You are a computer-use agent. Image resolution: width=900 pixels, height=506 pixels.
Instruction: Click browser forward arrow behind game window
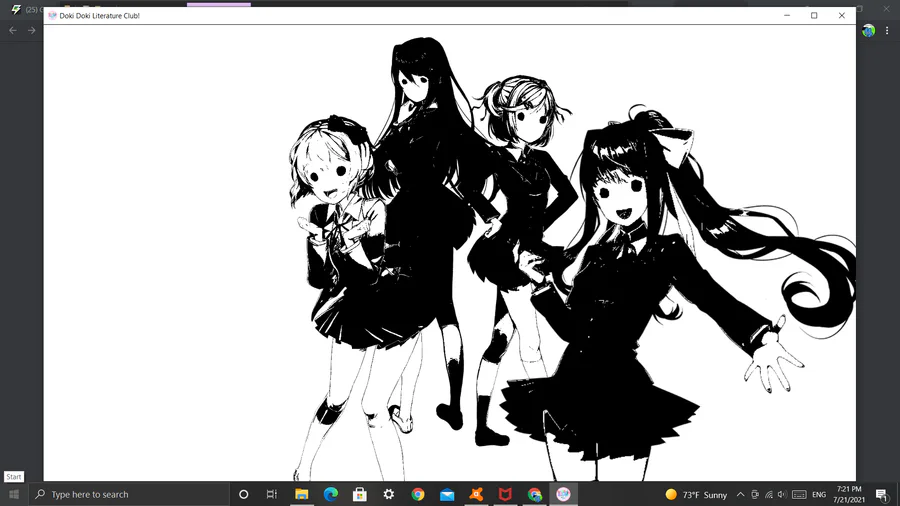pyautogui.click(x=32, y=30)
